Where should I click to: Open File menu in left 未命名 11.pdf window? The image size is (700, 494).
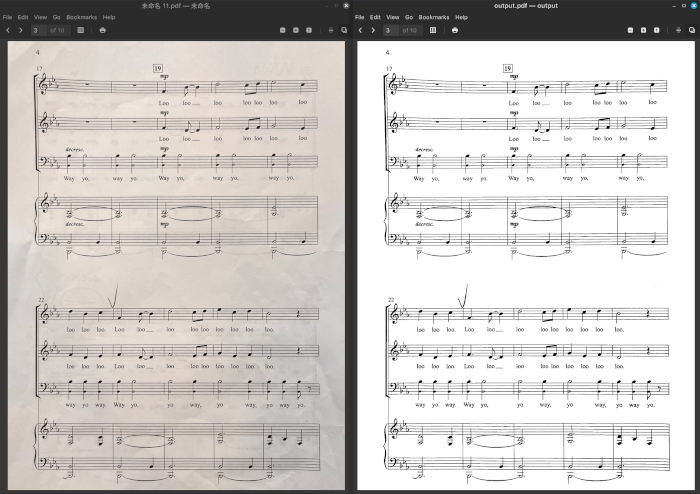[7, 17]
